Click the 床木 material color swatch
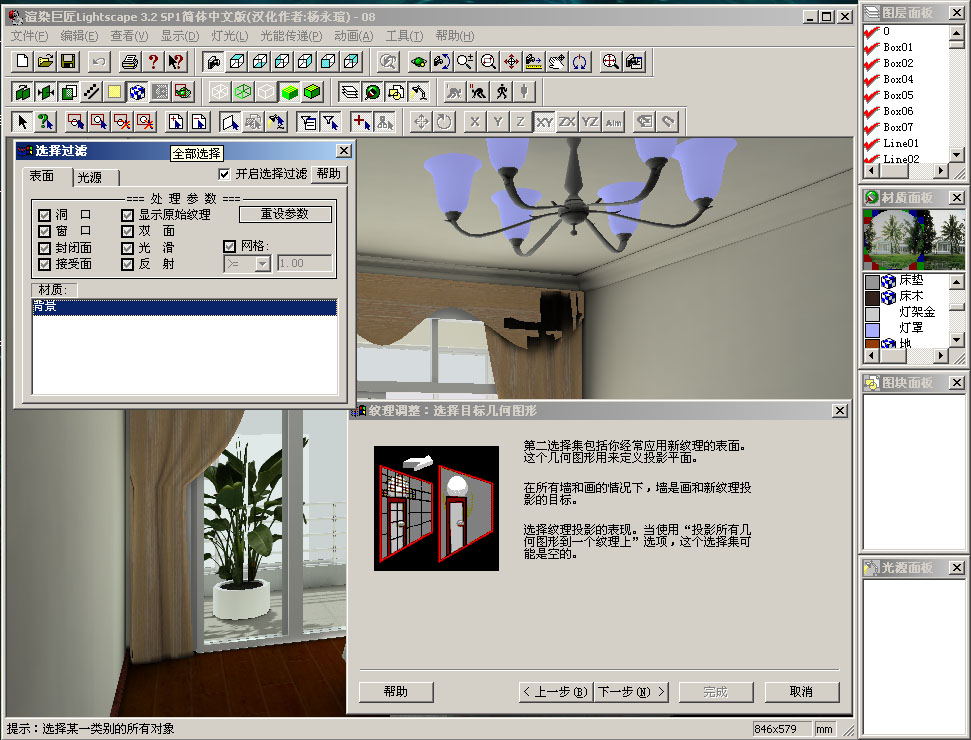The width and height of the screenshot is (971, 740). pos(873,297)
